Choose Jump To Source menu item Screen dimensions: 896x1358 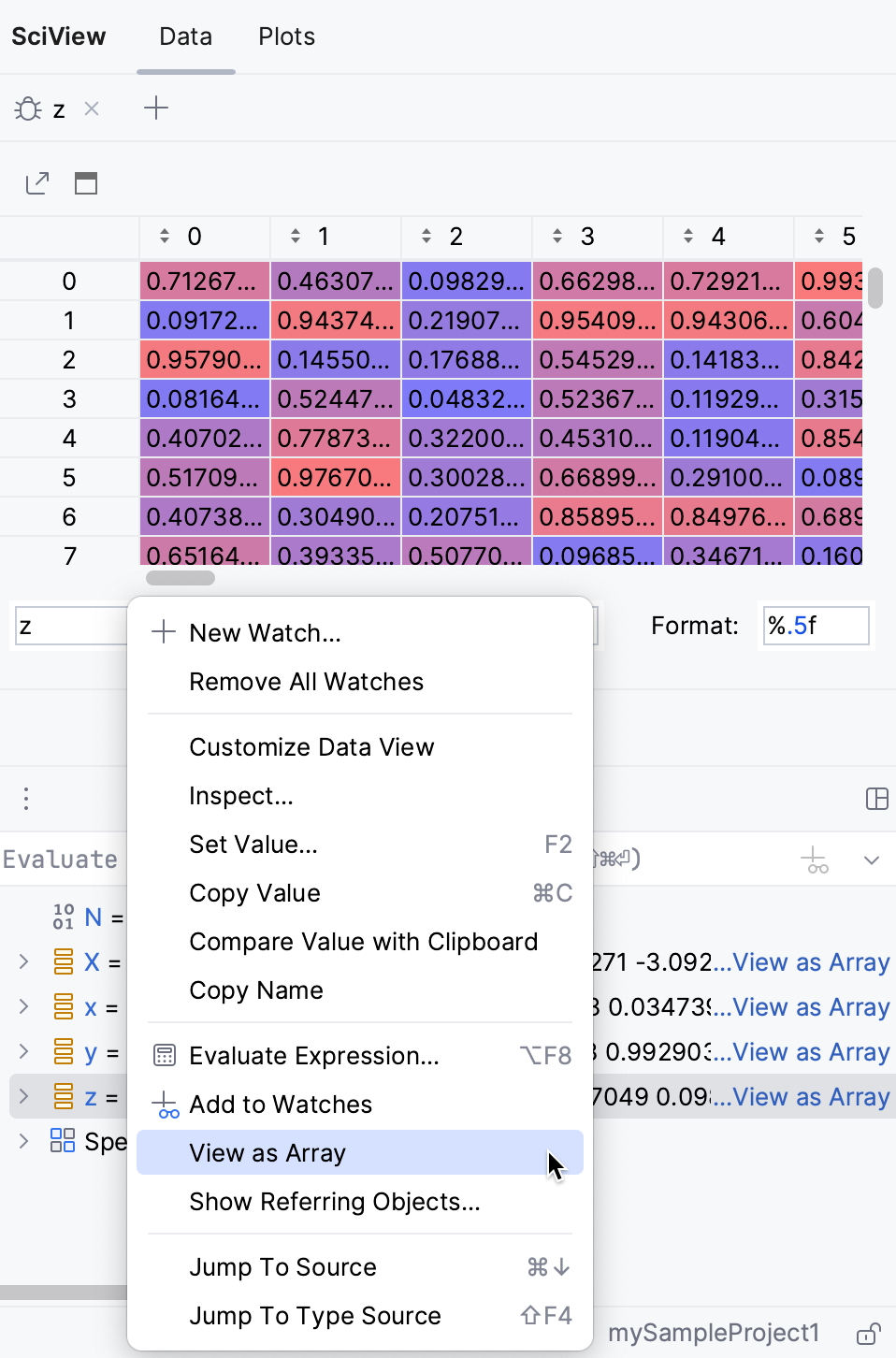pyautogui.click(x=360, y=1267)
